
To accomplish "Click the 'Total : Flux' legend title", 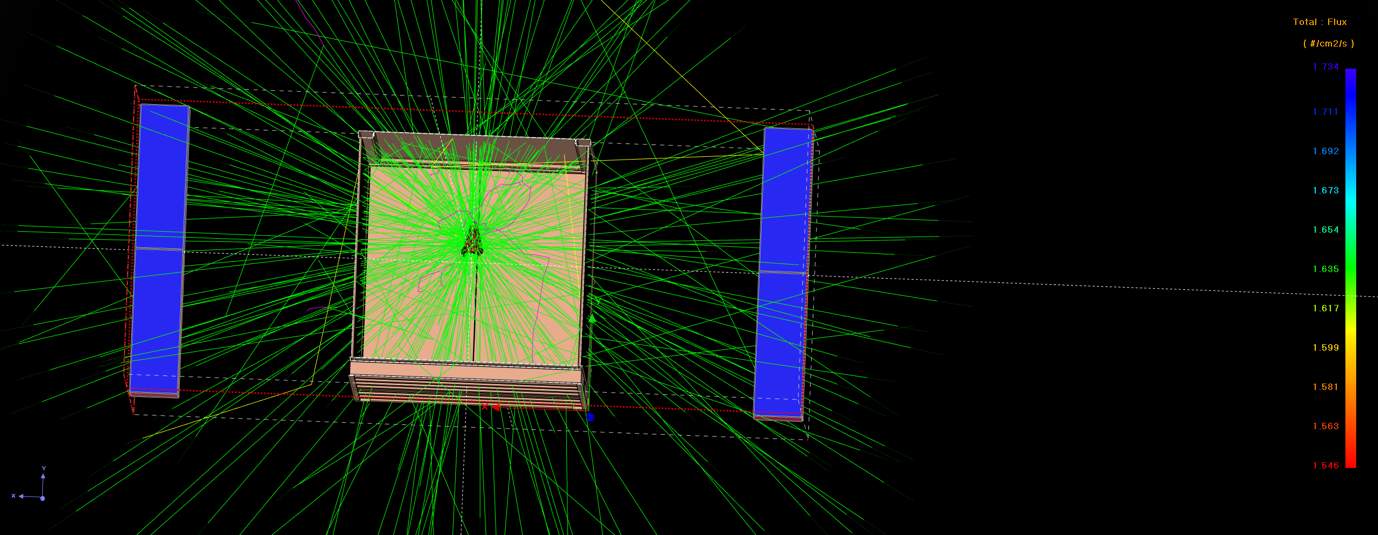I will pos(1319,22).
